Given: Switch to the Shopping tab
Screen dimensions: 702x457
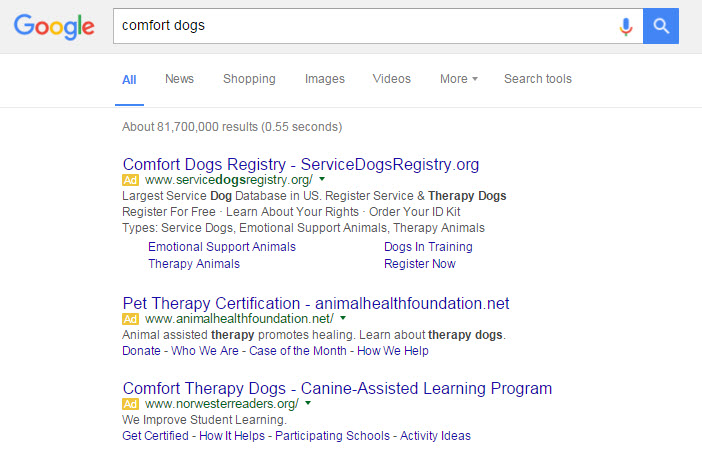Looking at the screenshot, I should click(249, 79).
